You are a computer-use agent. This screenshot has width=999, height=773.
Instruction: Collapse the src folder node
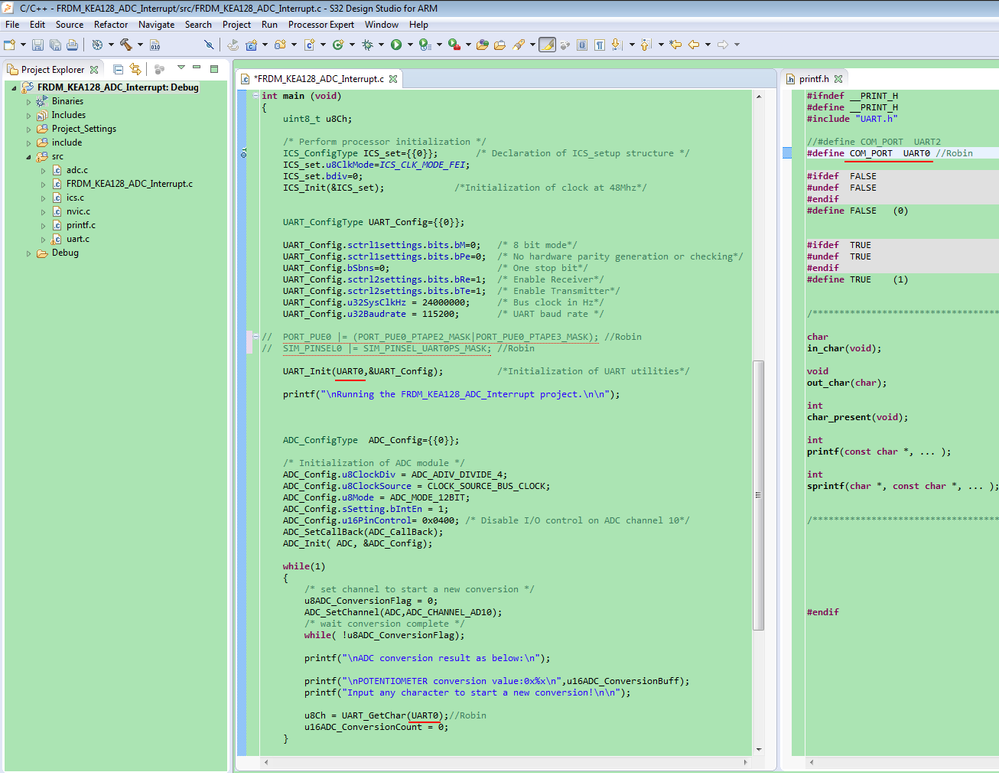point(29,157)
